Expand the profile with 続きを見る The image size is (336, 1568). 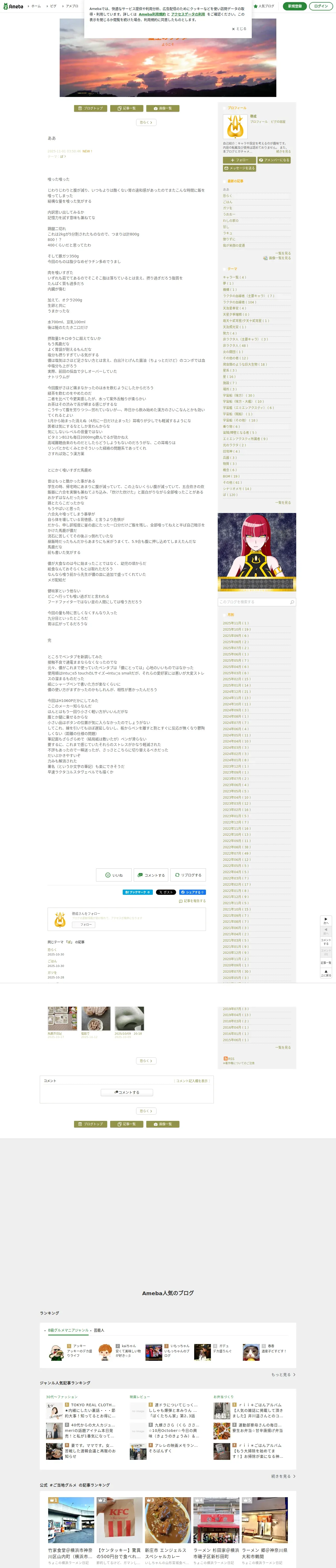pos(284,152)
